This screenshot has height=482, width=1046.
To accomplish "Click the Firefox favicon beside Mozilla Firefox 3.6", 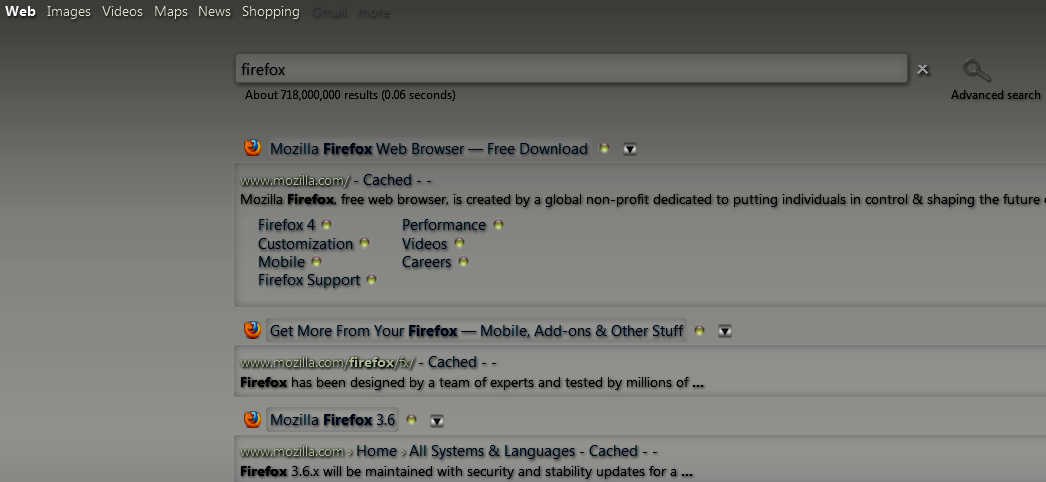I will tap(252, 419).
